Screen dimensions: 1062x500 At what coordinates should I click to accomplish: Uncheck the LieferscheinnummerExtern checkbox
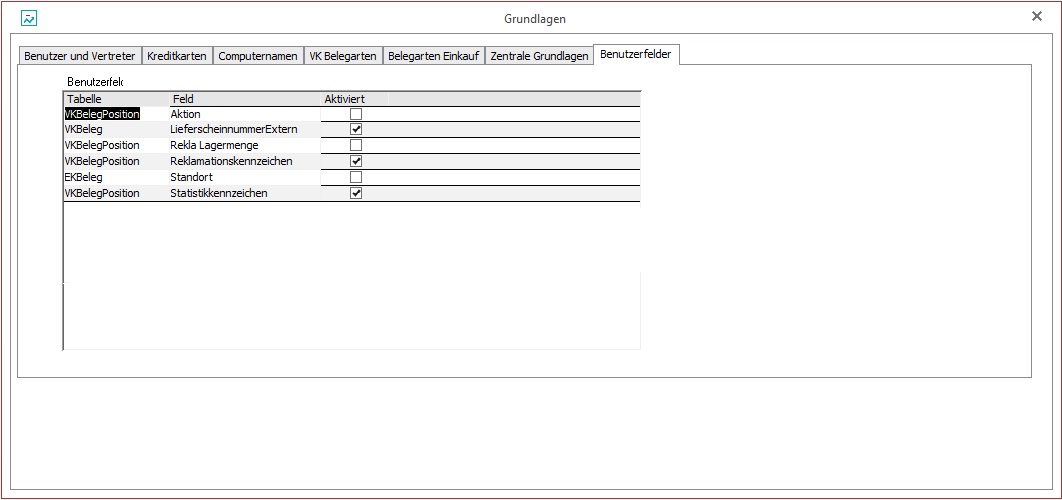355,130
